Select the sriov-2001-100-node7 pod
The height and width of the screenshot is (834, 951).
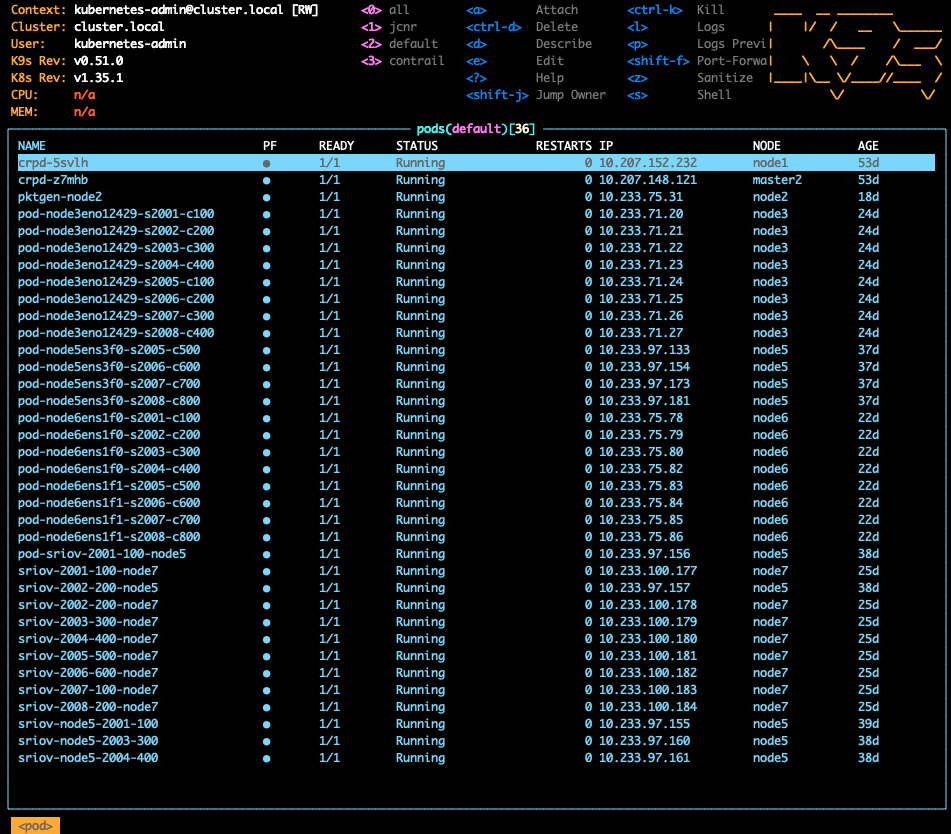coord(88,571)
